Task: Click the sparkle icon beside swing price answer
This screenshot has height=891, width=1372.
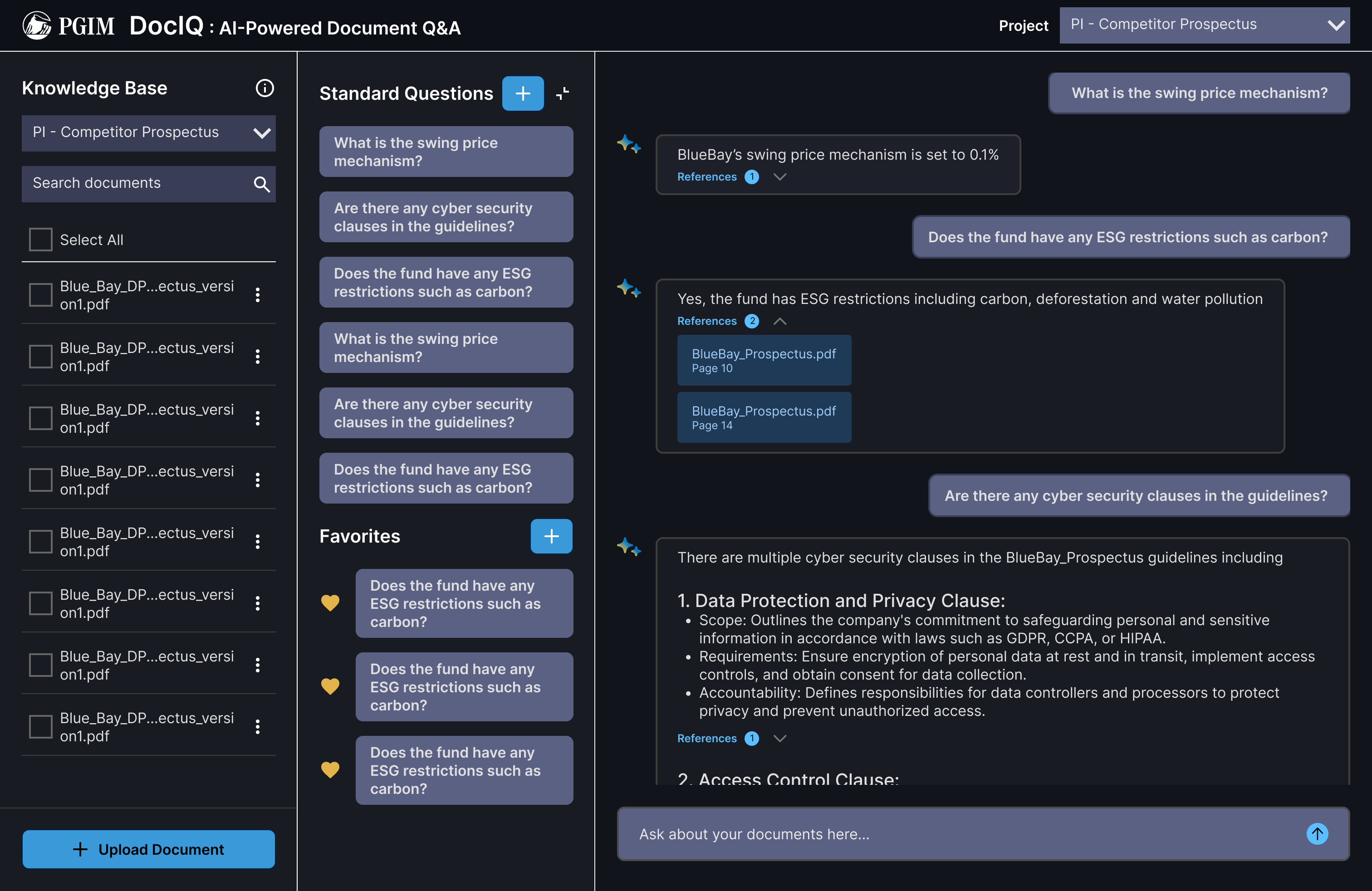Action: [628, 143]
